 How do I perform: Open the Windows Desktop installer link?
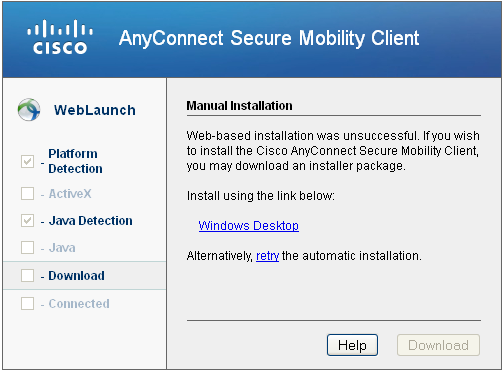coord(249,226)
